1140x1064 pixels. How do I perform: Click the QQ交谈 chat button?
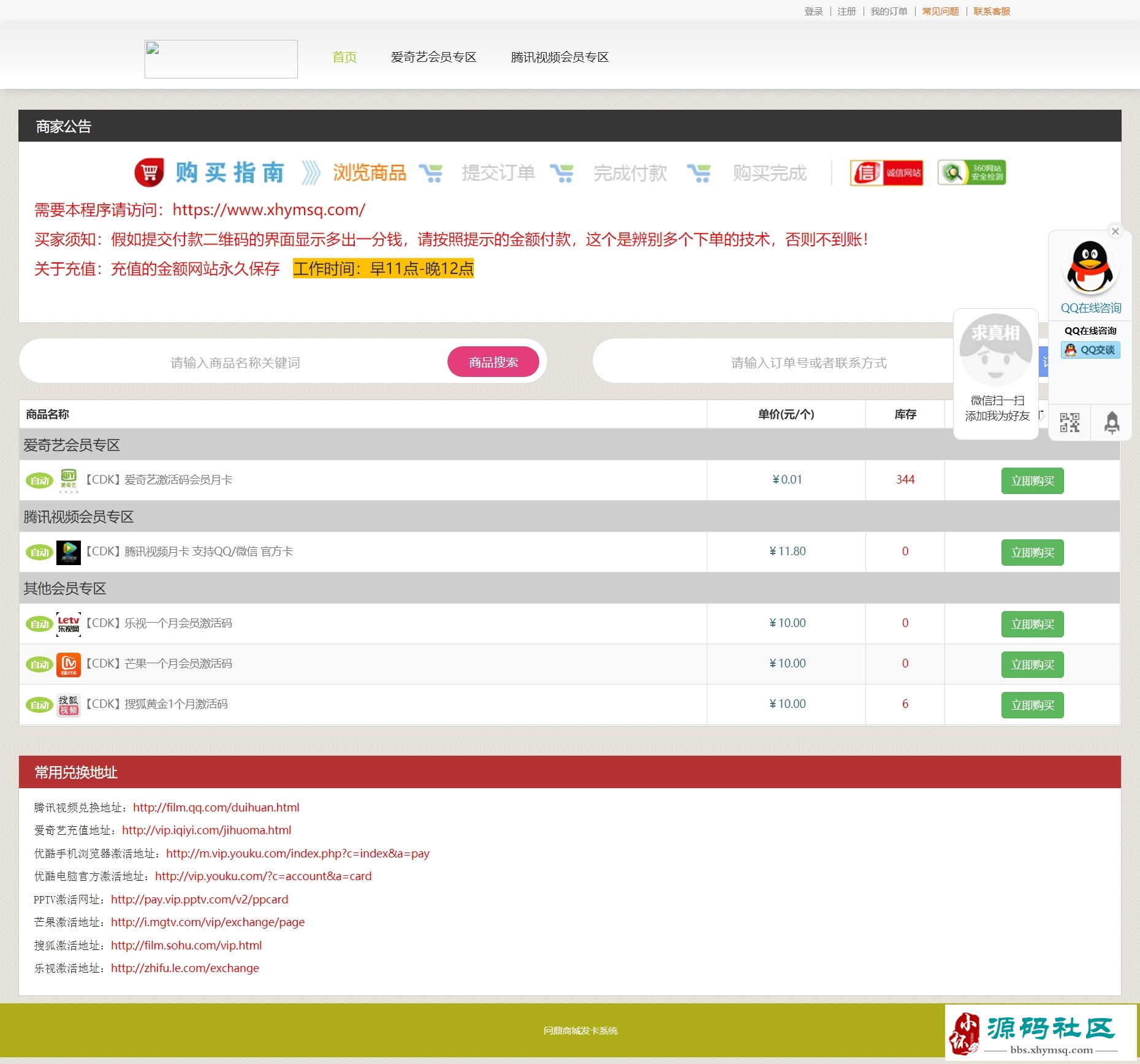point(1090,350)
